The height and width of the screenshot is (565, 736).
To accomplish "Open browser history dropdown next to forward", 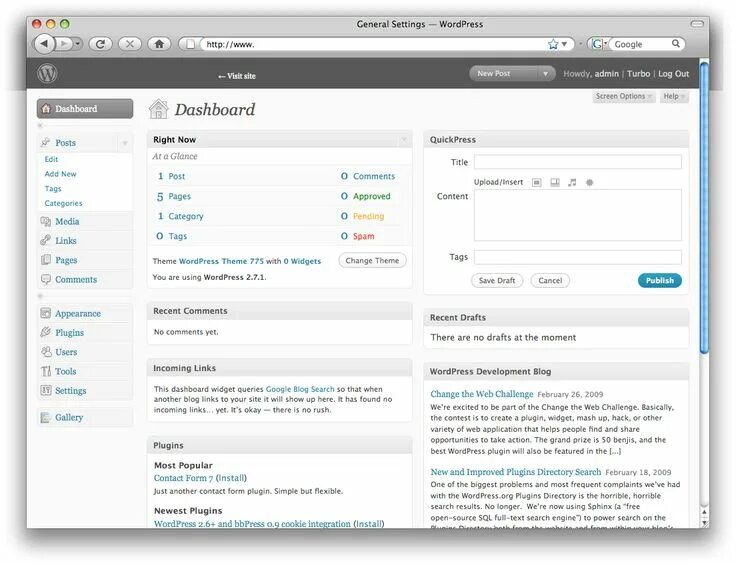I will point(77,44).
